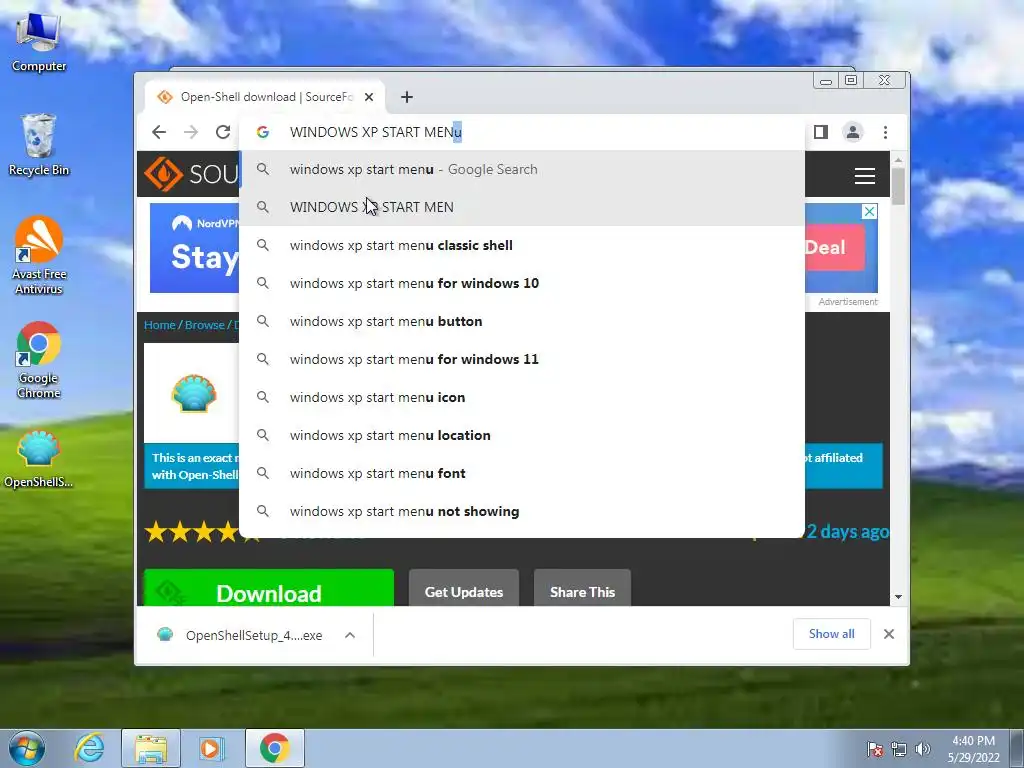Click the Chrome taskbar icon
Image resolution: width=1024 pixels, height=768 pixels.
[x=274, y=748]
